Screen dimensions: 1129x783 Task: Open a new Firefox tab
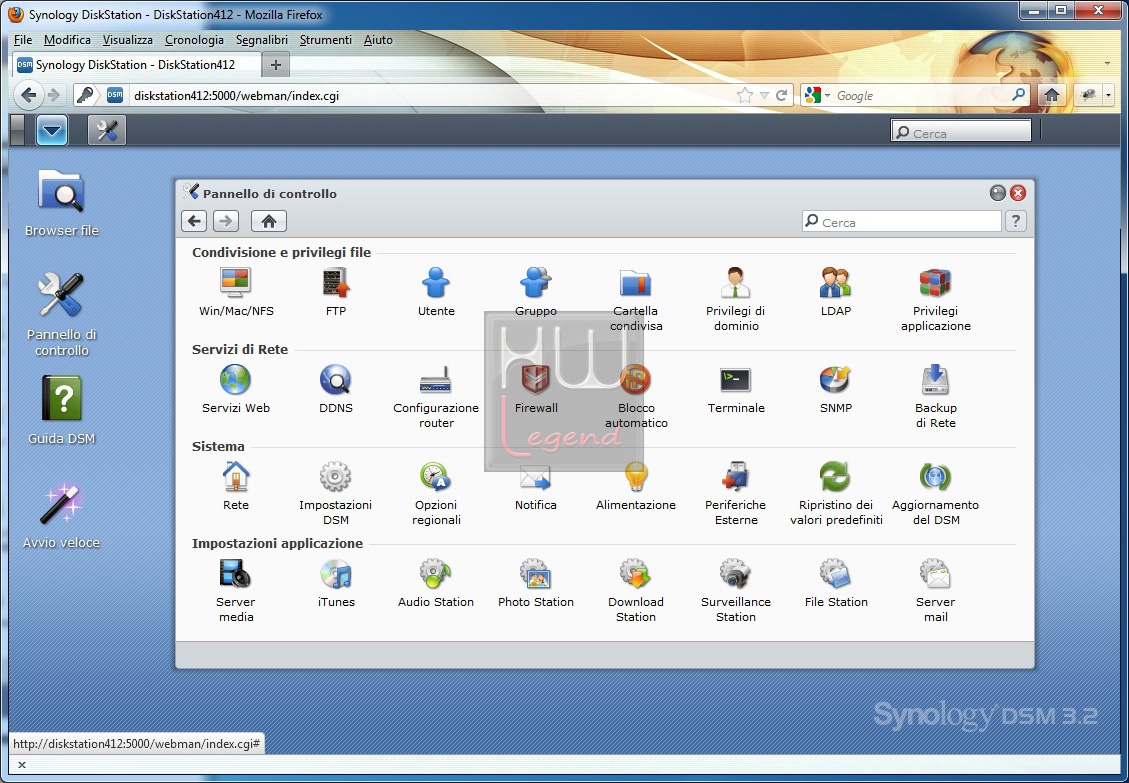tap(275, 65)
